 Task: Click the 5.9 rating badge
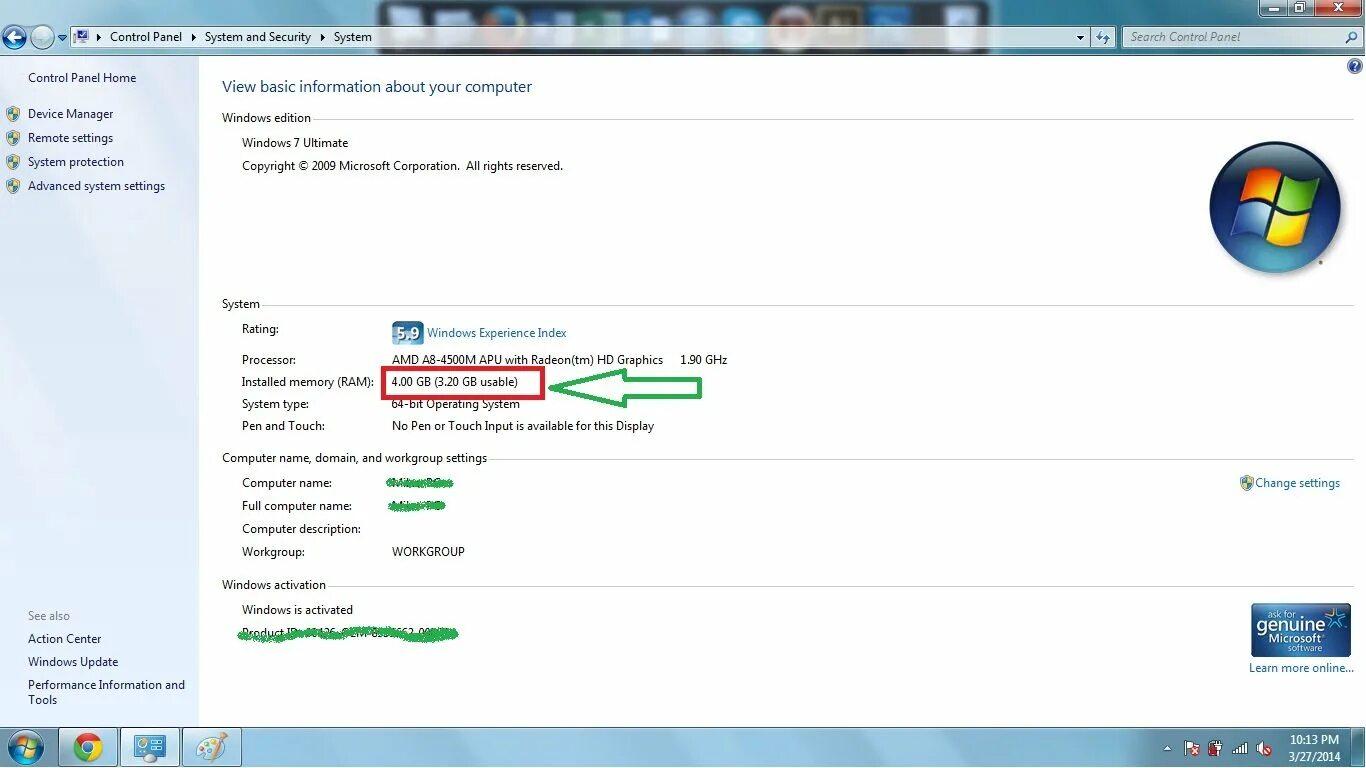pos(407,333)
